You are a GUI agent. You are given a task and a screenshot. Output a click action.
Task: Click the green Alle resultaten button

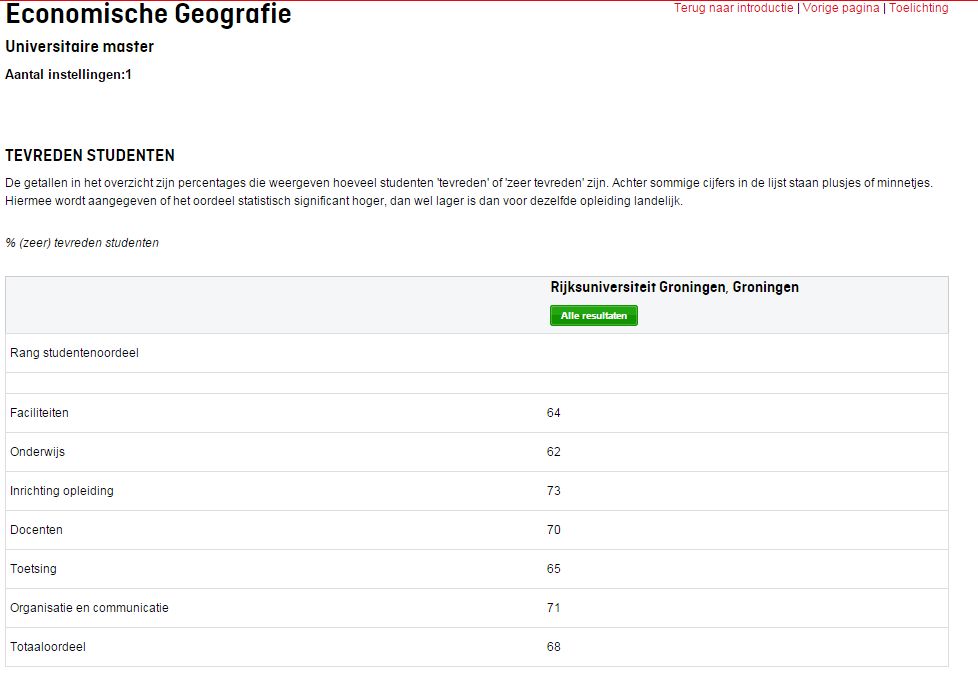[x=593, y=316]
